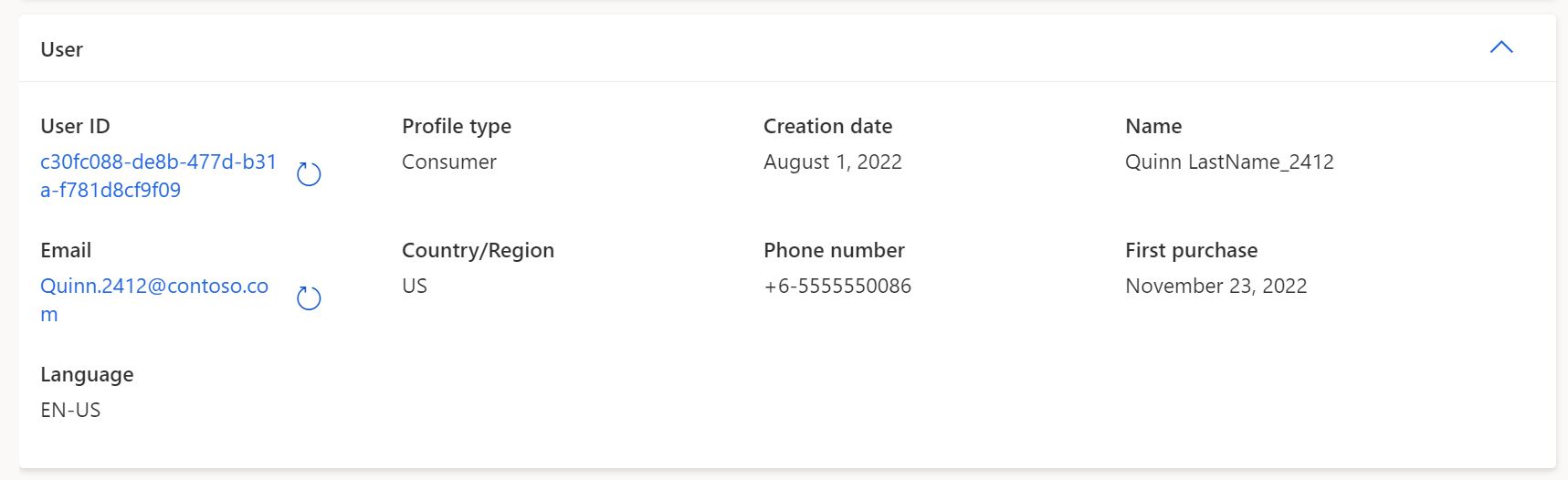Click the Creation date August 1, 2022
Viewport: 1568px width, 480px height.
point(832,162)
